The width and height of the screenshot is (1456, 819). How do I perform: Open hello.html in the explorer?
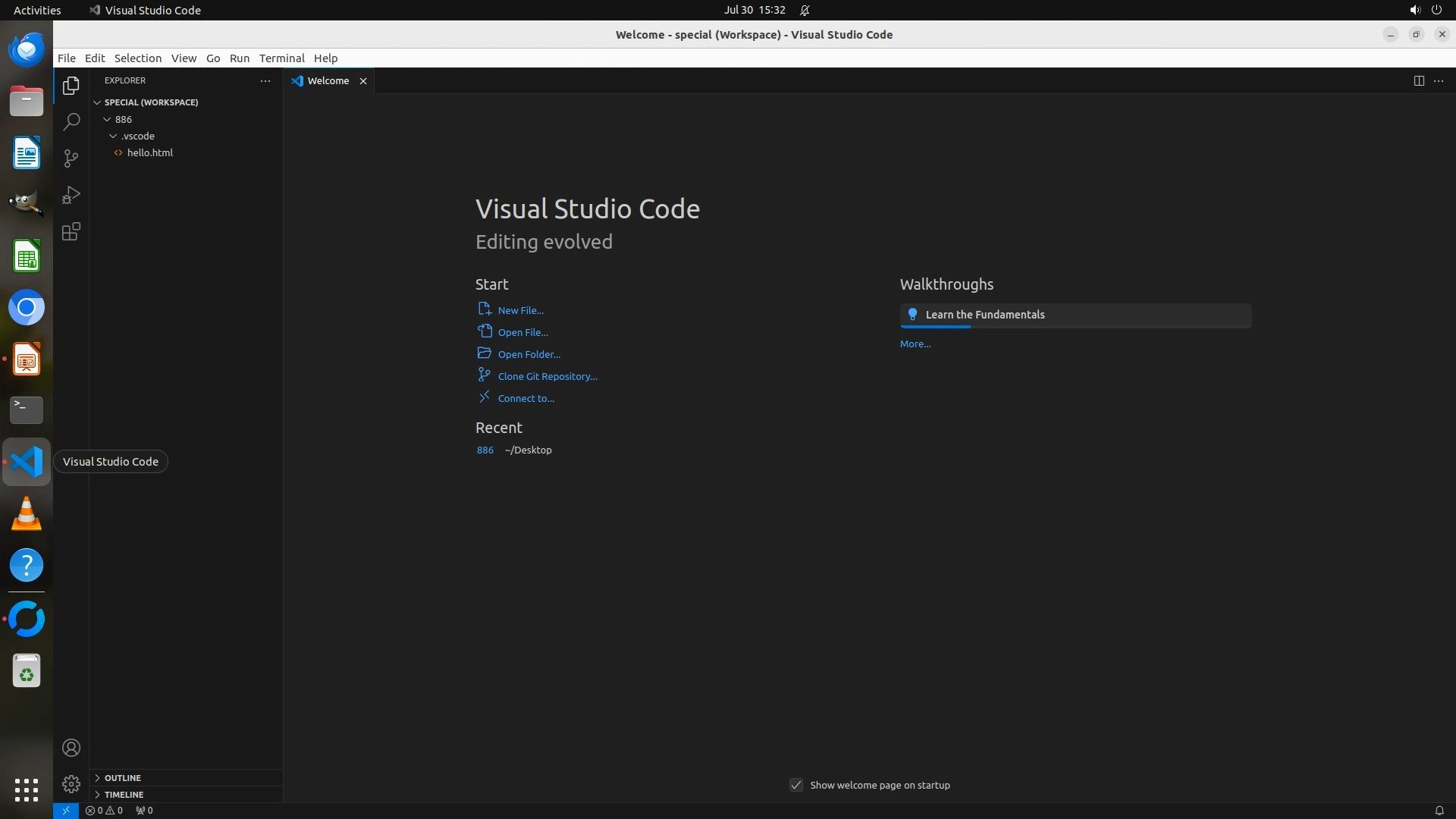(x=149, y=152)
